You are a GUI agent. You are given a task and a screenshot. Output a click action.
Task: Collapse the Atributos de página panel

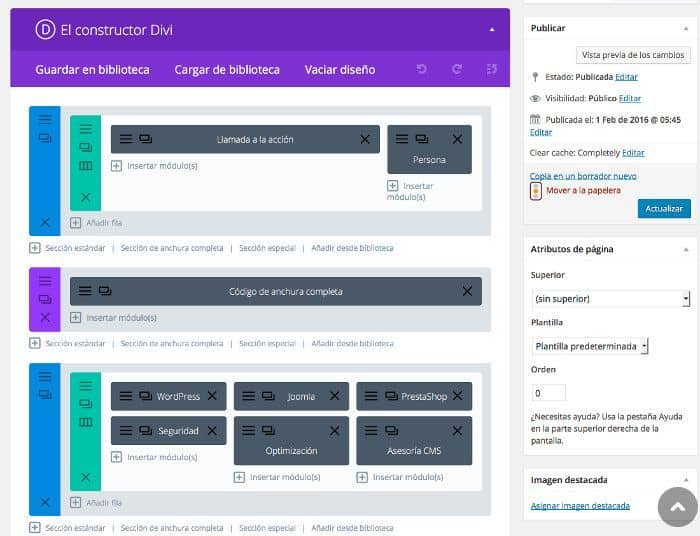click(x=686, y=249)
